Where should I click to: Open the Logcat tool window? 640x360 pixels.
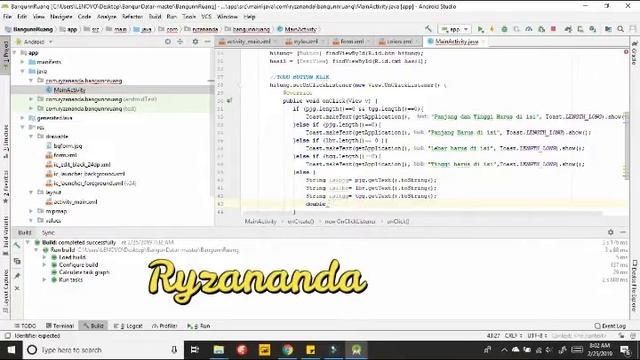click(x=128, y=326)
